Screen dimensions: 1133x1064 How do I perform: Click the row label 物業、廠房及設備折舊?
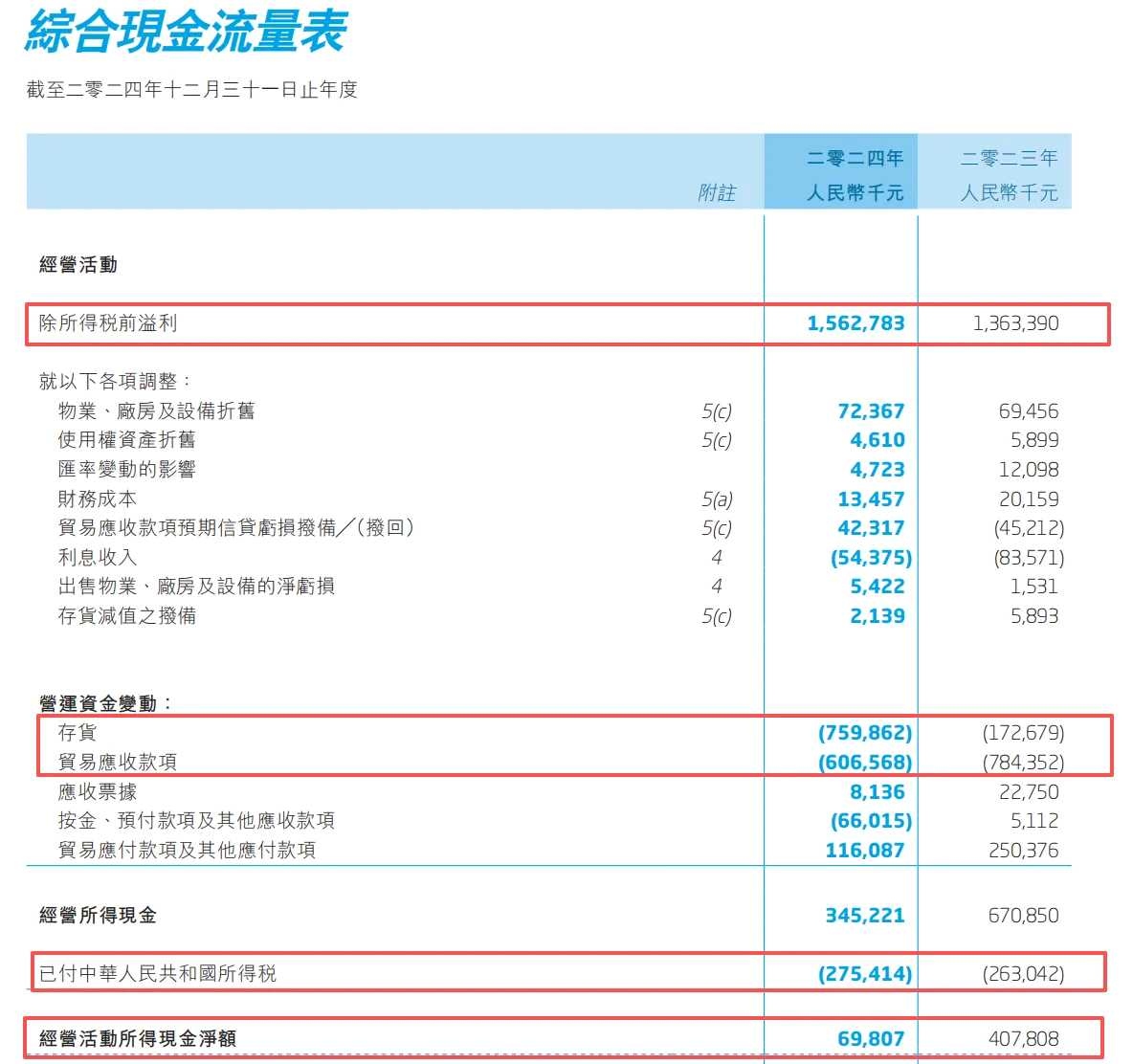pyautogui.click(x=156, y=411)
